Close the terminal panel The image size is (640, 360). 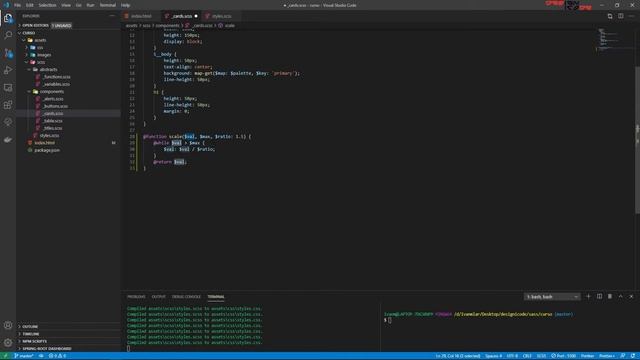(x=631, y=296)
